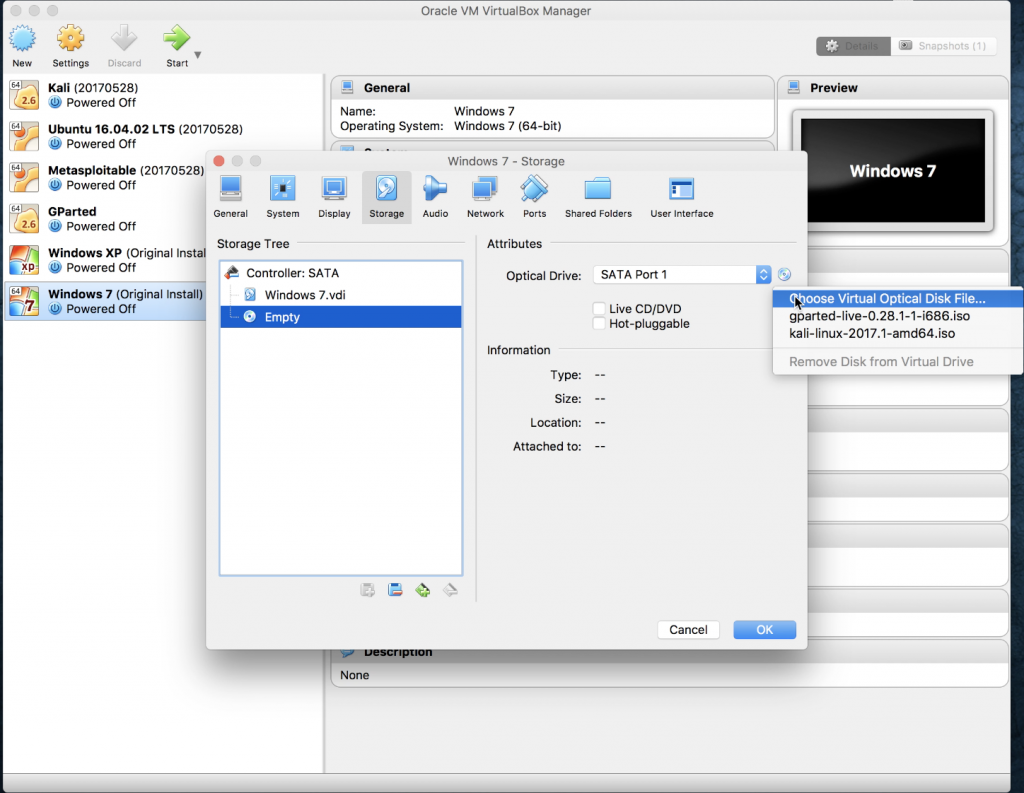Expand the Start button dropdown arrow
Screen dimensions: 1024x793
pyautogui.click(x=198, y=55)
